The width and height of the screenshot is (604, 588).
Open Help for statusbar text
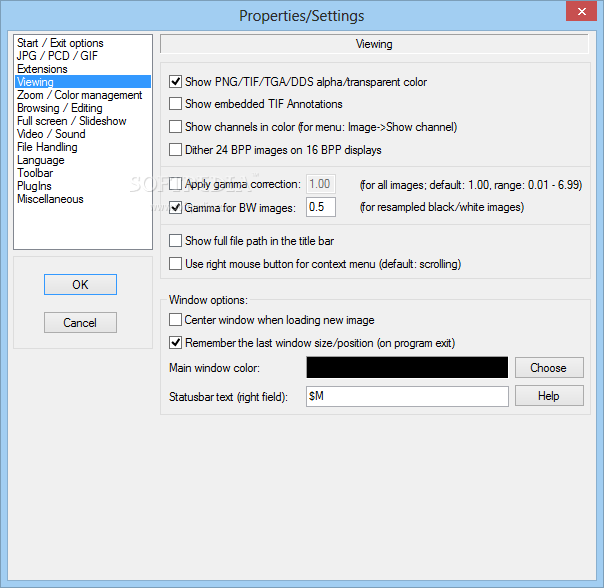tap(549, 396)
